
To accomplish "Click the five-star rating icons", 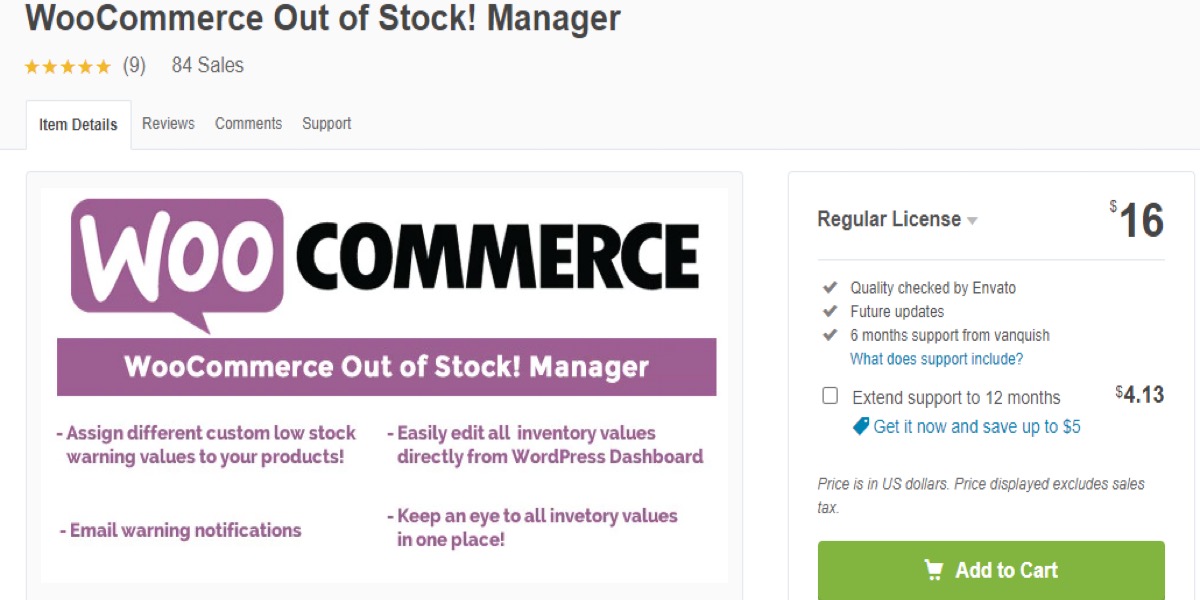I will point(67,67).
